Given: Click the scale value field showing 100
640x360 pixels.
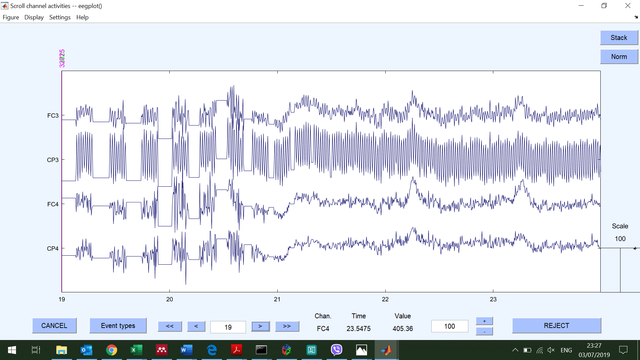Looking at the screenshot, I should click(449, 326).
